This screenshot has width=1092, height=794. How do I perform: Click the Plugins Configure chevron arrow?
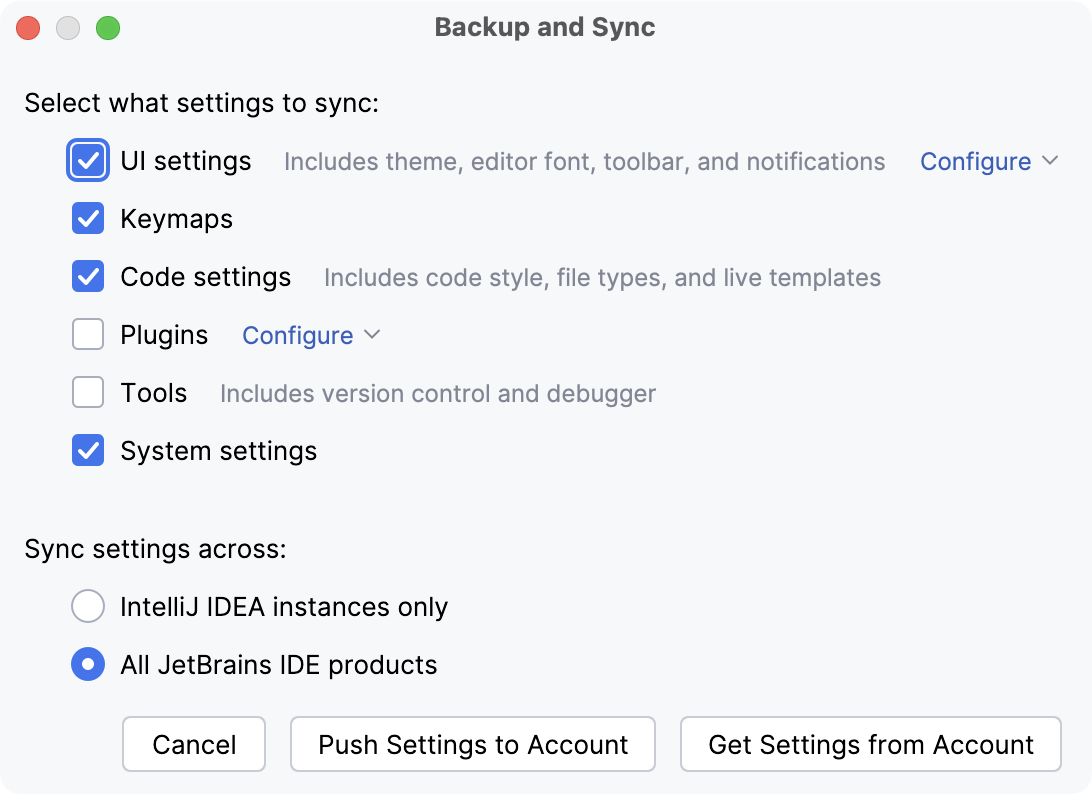[x=372, y=335]
